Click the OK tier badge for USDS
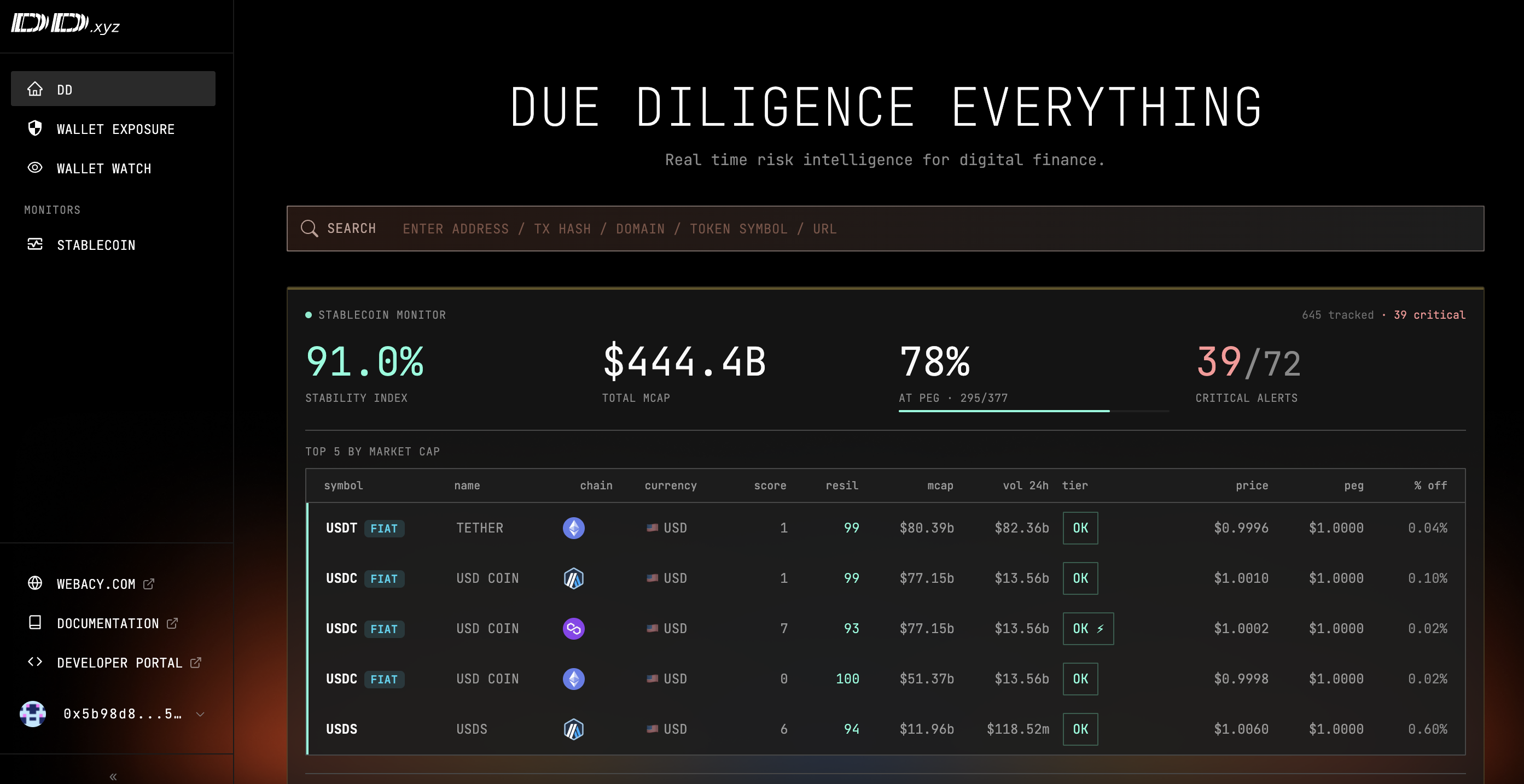The height and width of the screenshot is (784, 1524). point(1080,729)
